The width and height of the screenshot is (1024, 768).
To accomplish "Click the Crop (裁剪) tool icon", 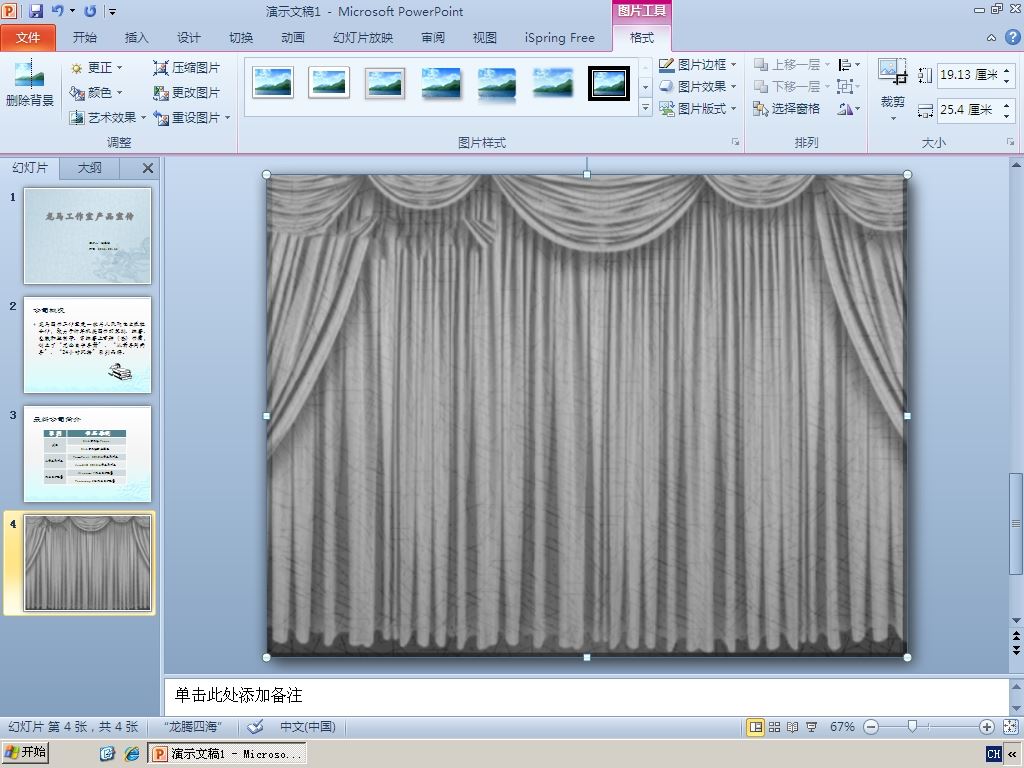I will click(892, 73).
